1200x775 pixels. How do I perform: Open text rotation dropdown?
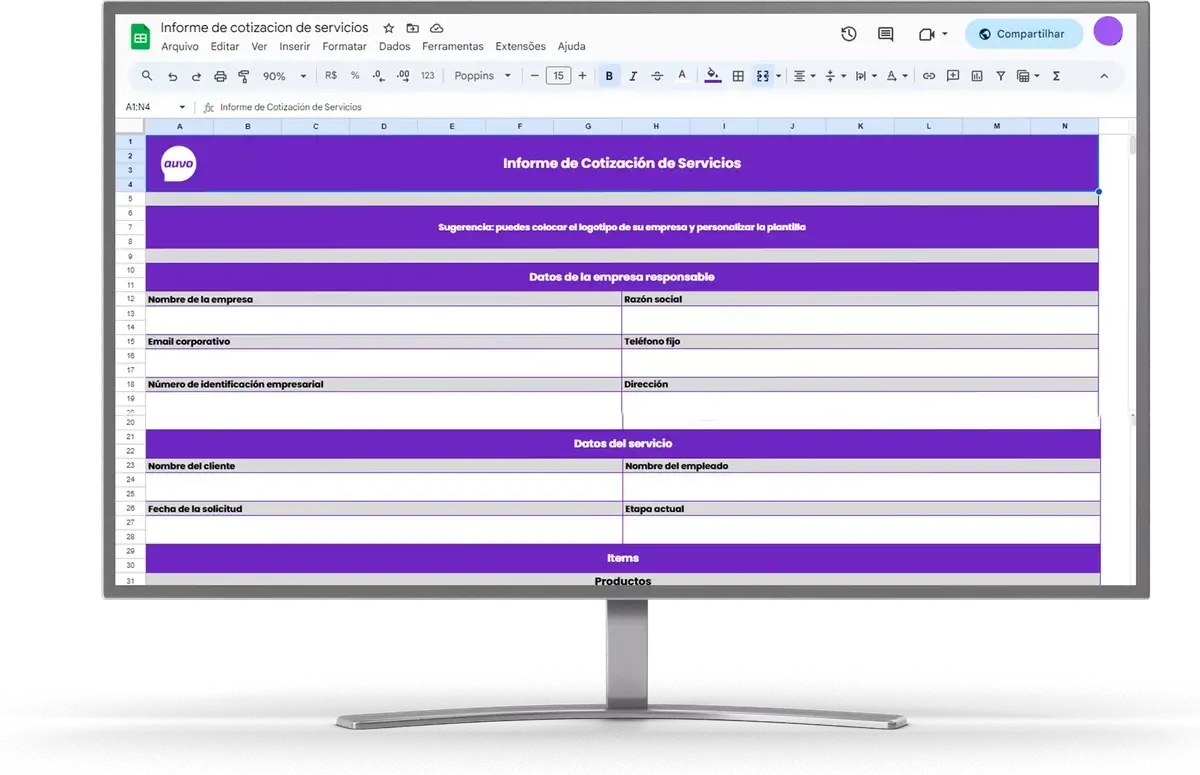click(x=896, y=76)
